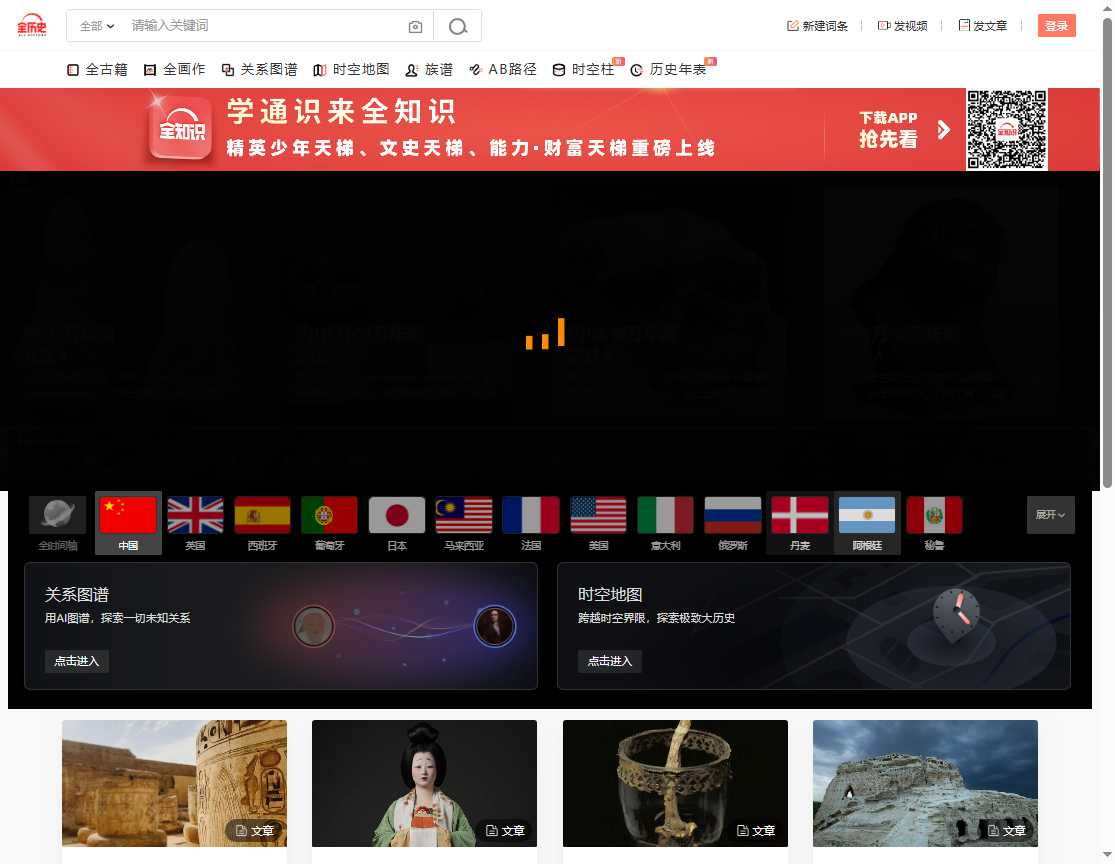
Task: Click the app download QR code
Action: (1006, 129)
